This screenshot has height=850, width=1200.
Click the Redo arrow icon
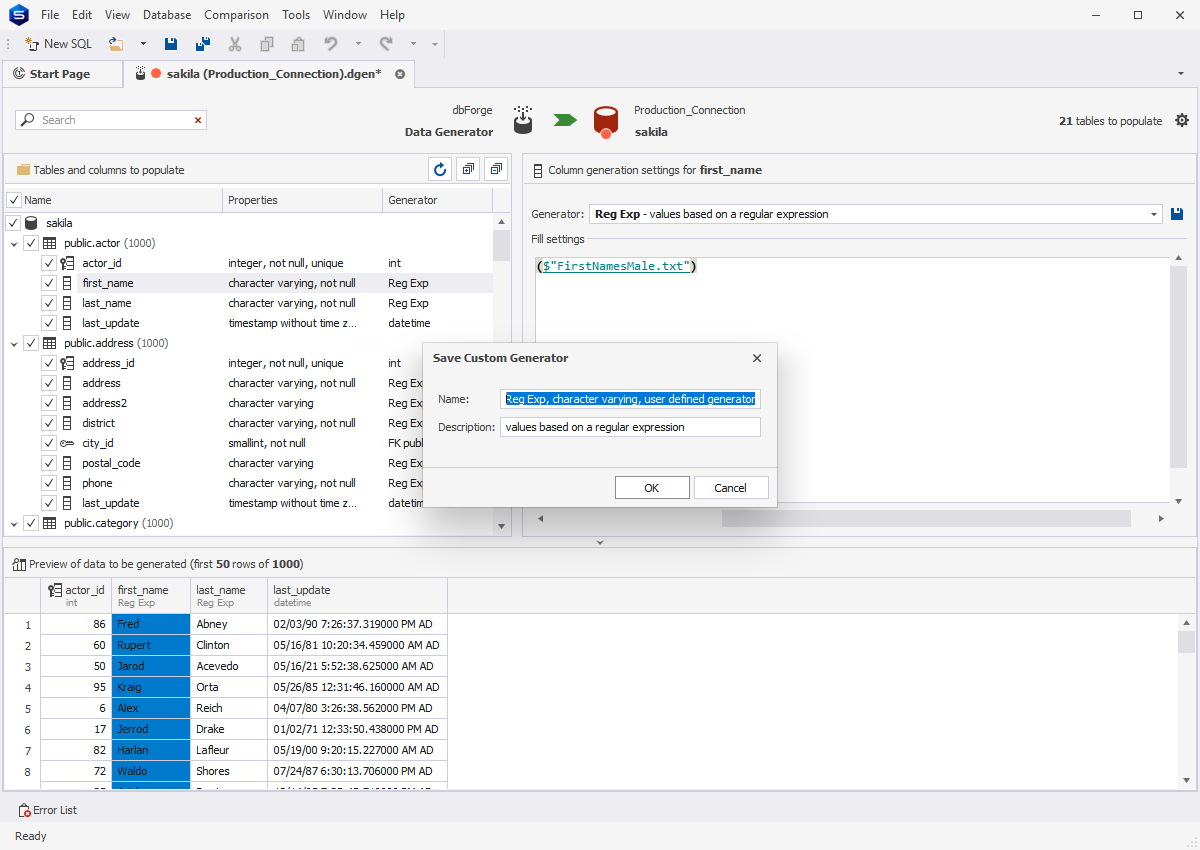point(386,44)
